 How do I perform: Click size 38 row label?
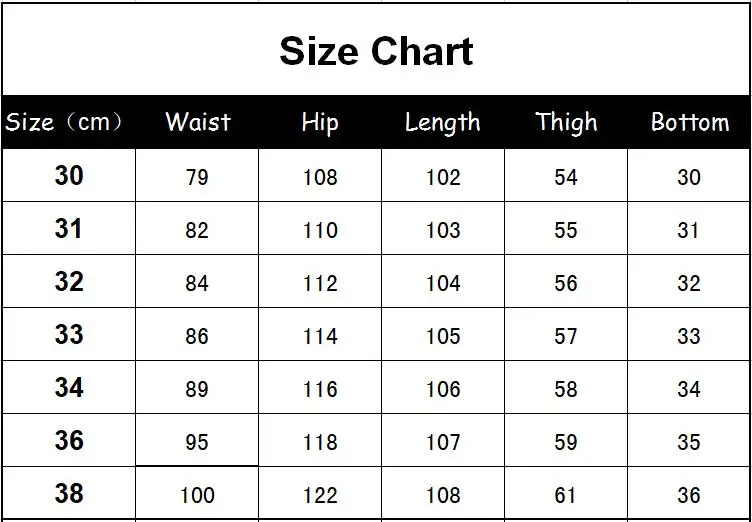(69, 493)
